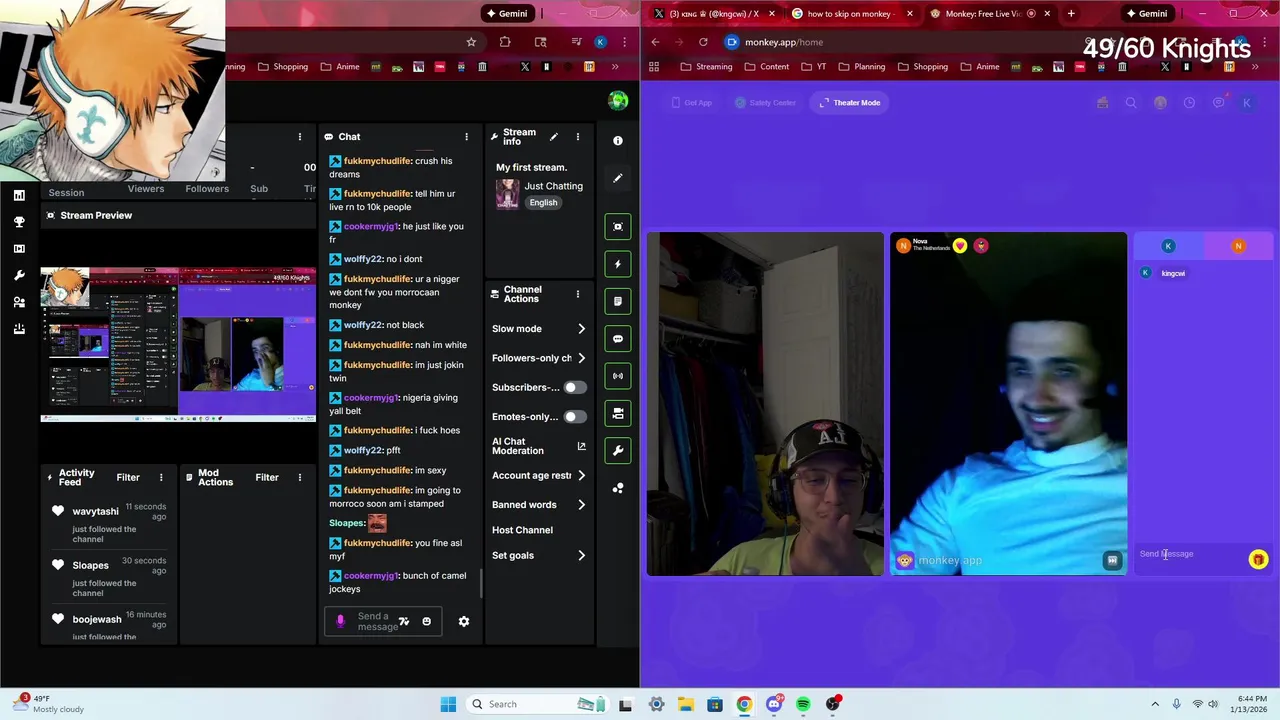1280x720 pixels.
Task: Open the emote picker in chat box
Action: tap(426, 621)
